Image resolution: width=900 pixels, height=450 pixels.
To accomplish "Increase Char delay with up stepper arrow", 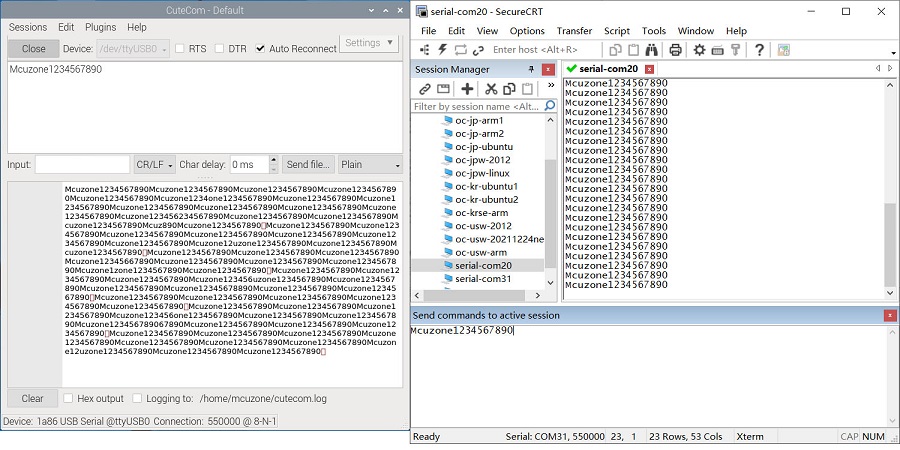I will click(x=274, y=160).
